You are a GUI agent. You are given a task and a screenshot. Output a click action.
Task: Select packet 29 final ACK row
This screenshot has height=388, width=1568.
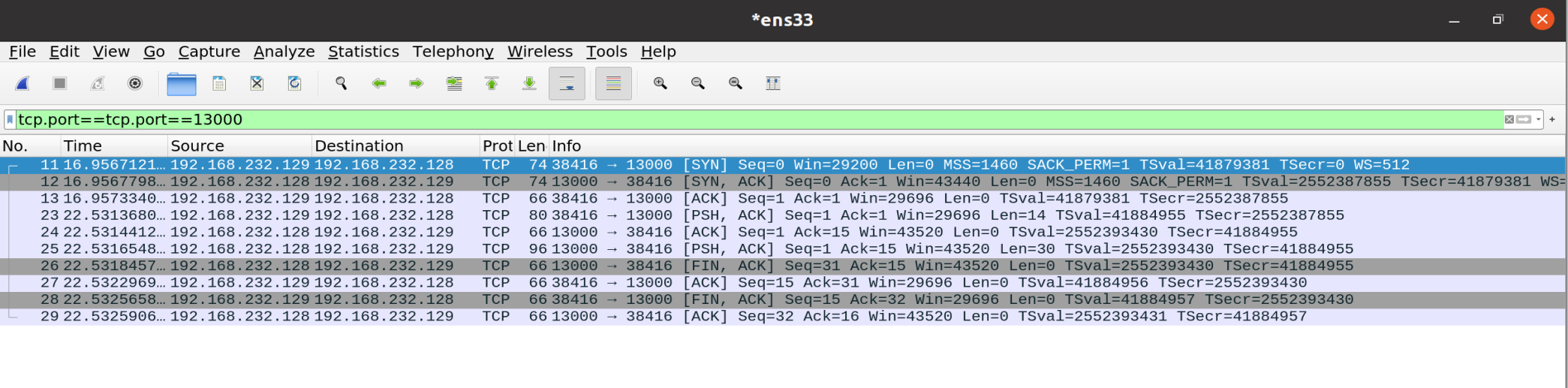tap(783, 317)
